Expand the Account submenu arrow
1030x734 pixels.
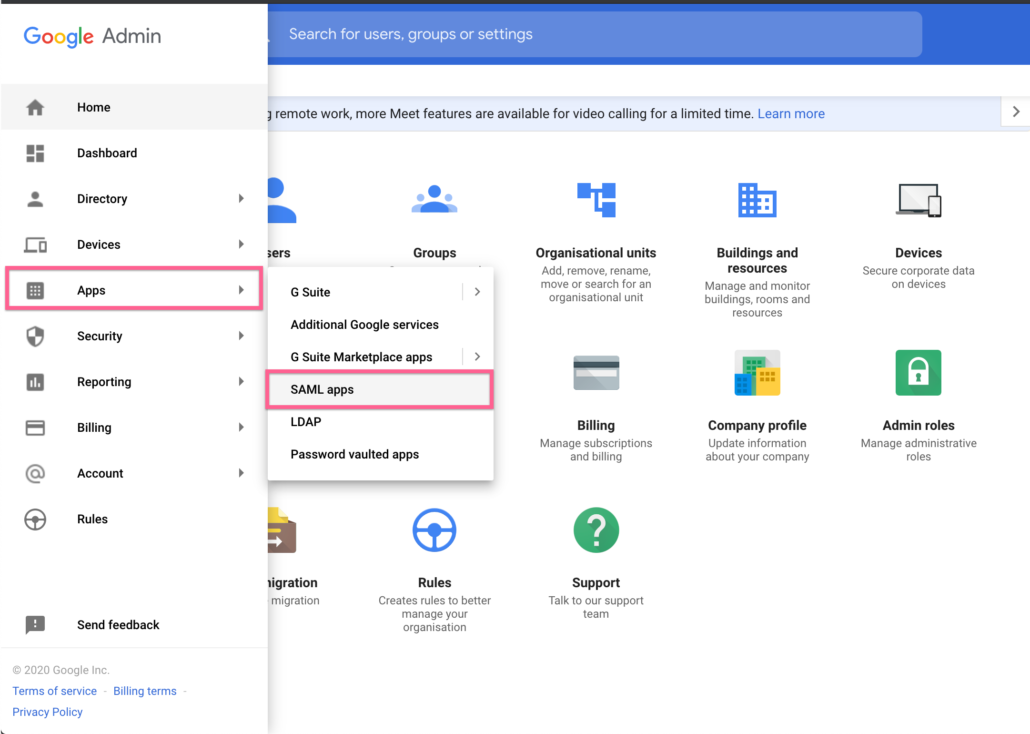241,473
